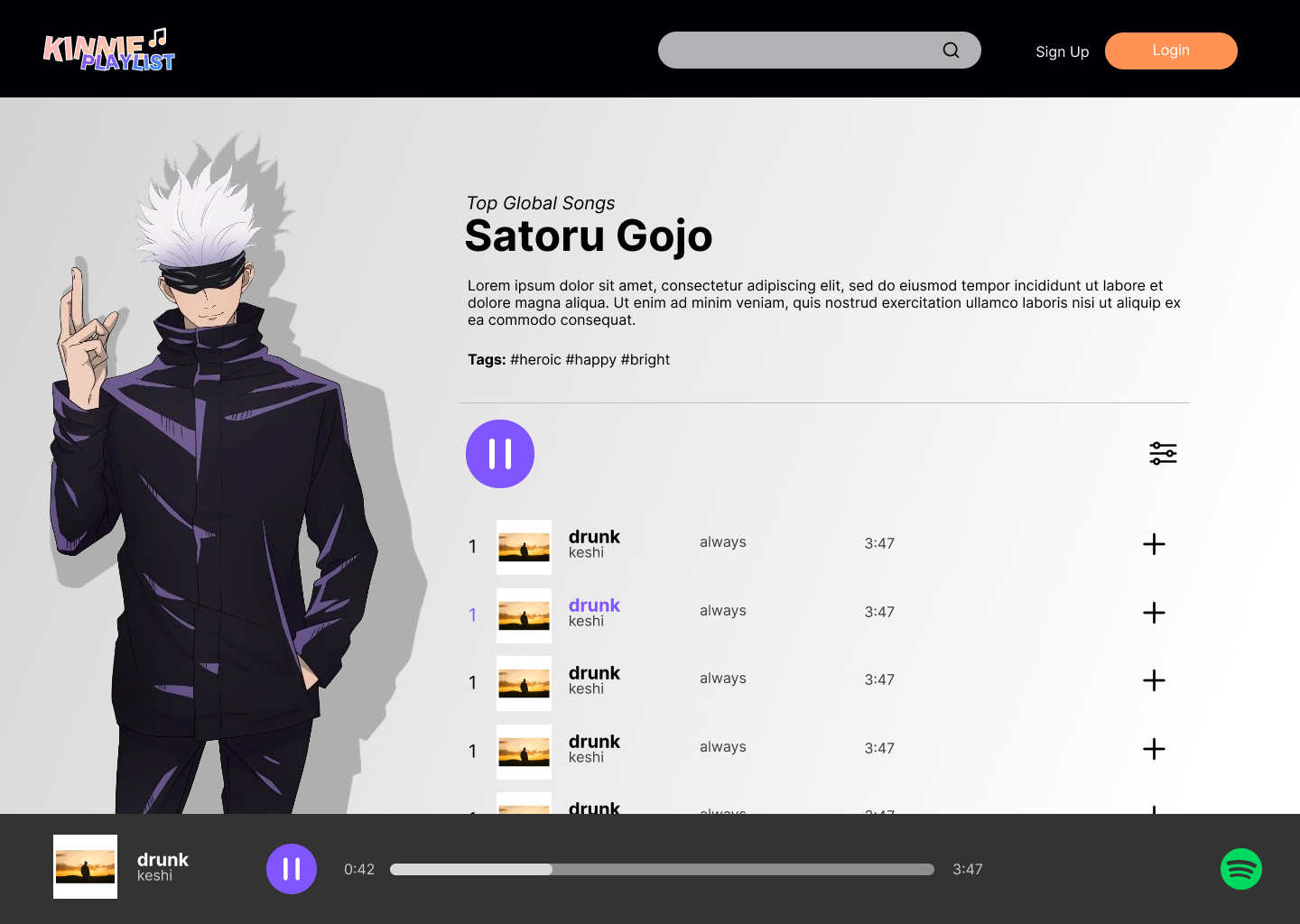The height and width of the screenshot is (924, 1300).
Task: Add the third drunk track via plus icon
Action: click(1154, 680)
